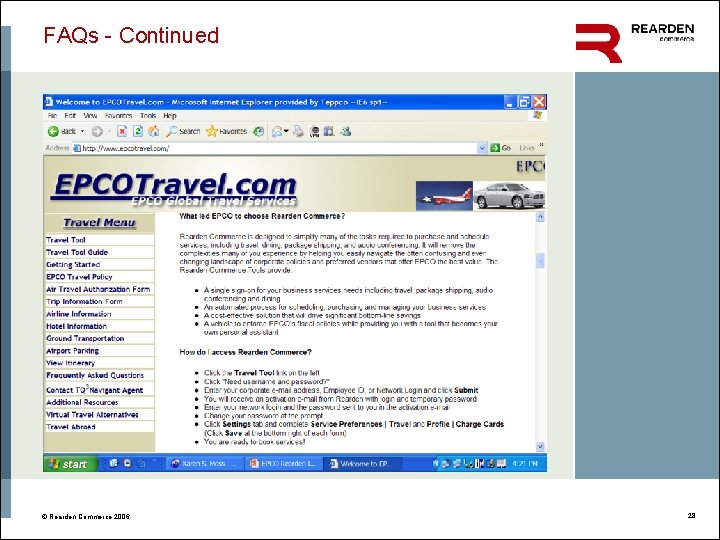Open EPCO Travel Policy link
Screen dimensions: 720x540
(x=79, y=277)
